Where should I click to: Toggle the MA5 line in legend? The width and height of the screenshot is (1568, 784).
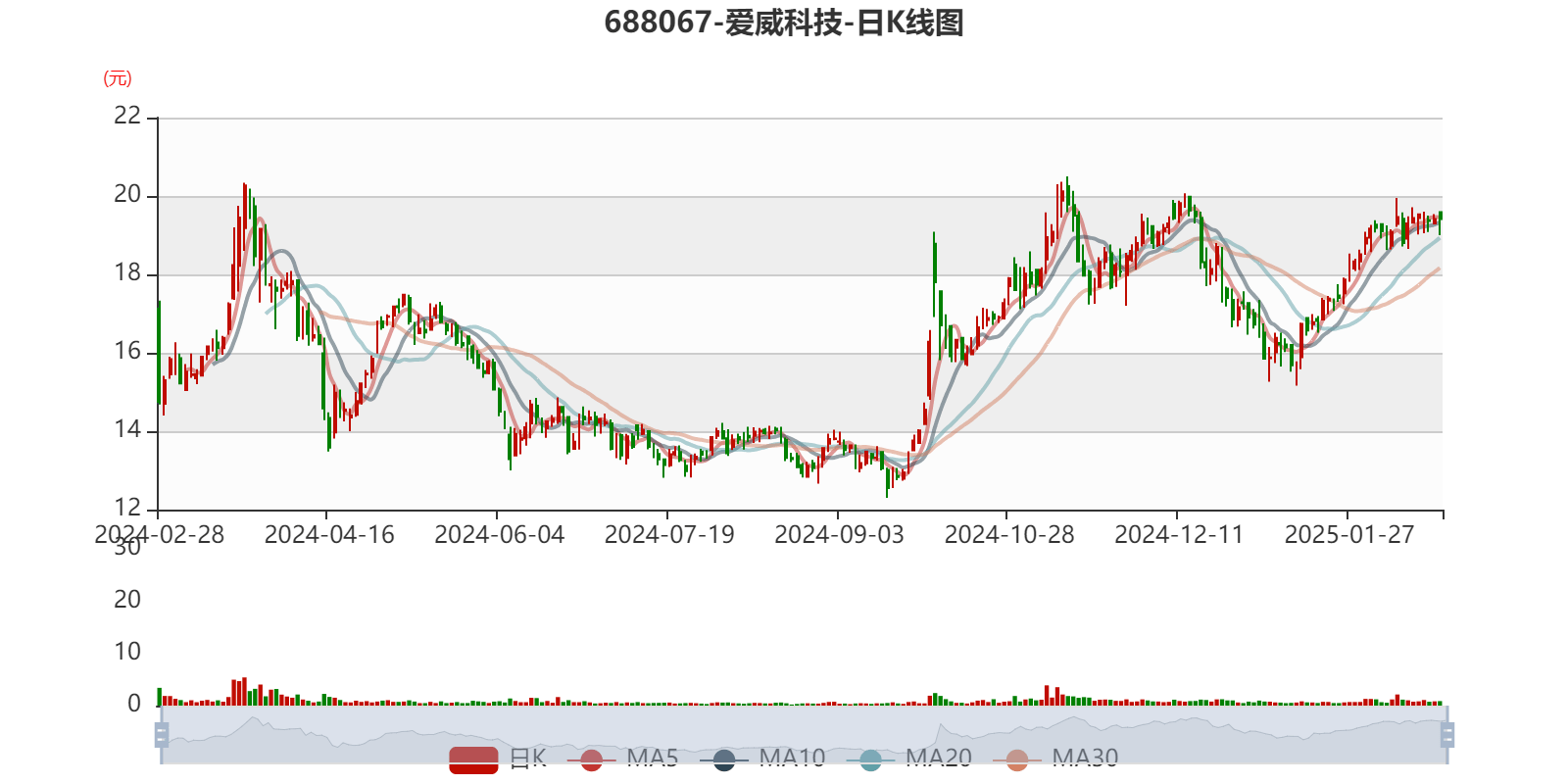pyautogui.click(x=622, y=759)
